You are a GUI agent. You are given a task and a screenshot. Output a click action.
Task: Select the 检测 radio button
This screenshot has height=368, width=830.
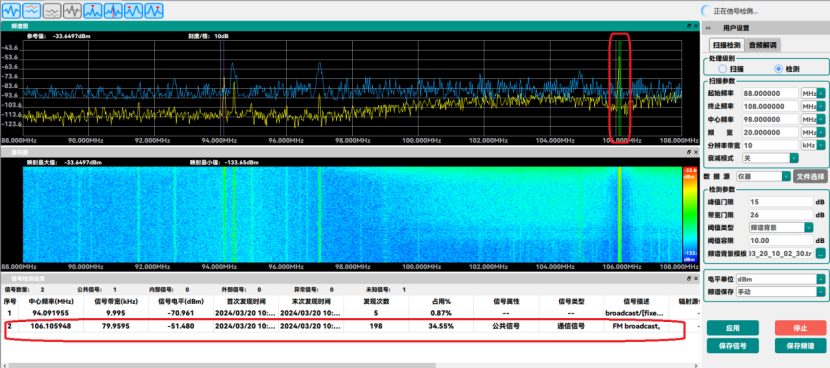click(778, 69)
